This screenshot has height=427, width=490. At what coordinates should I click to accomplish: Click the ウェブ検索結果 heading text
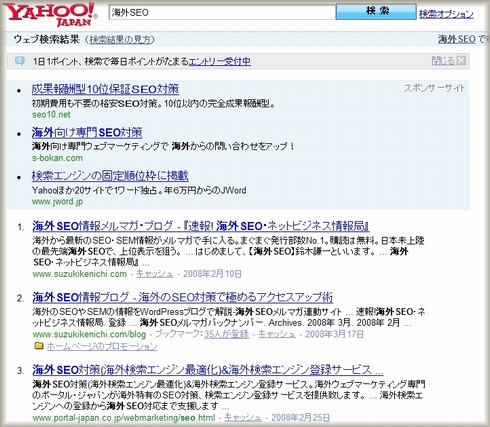[x=47, y=39]
